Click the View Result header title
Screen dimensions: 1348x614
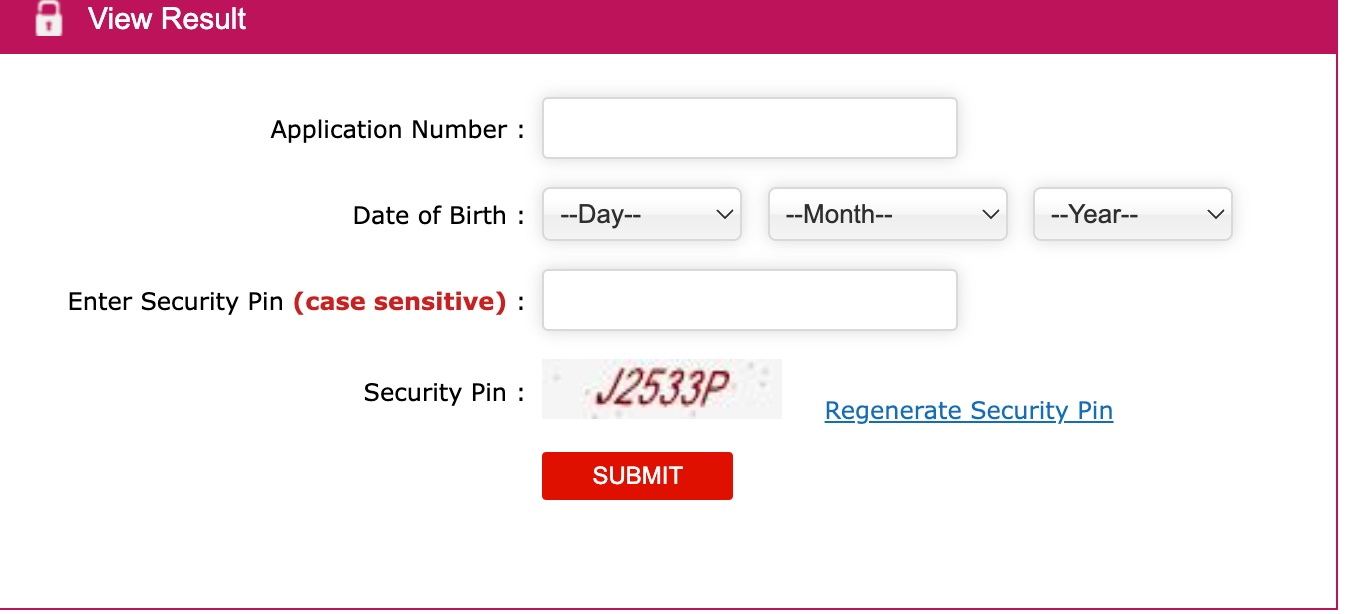click(x=167, y=19)
